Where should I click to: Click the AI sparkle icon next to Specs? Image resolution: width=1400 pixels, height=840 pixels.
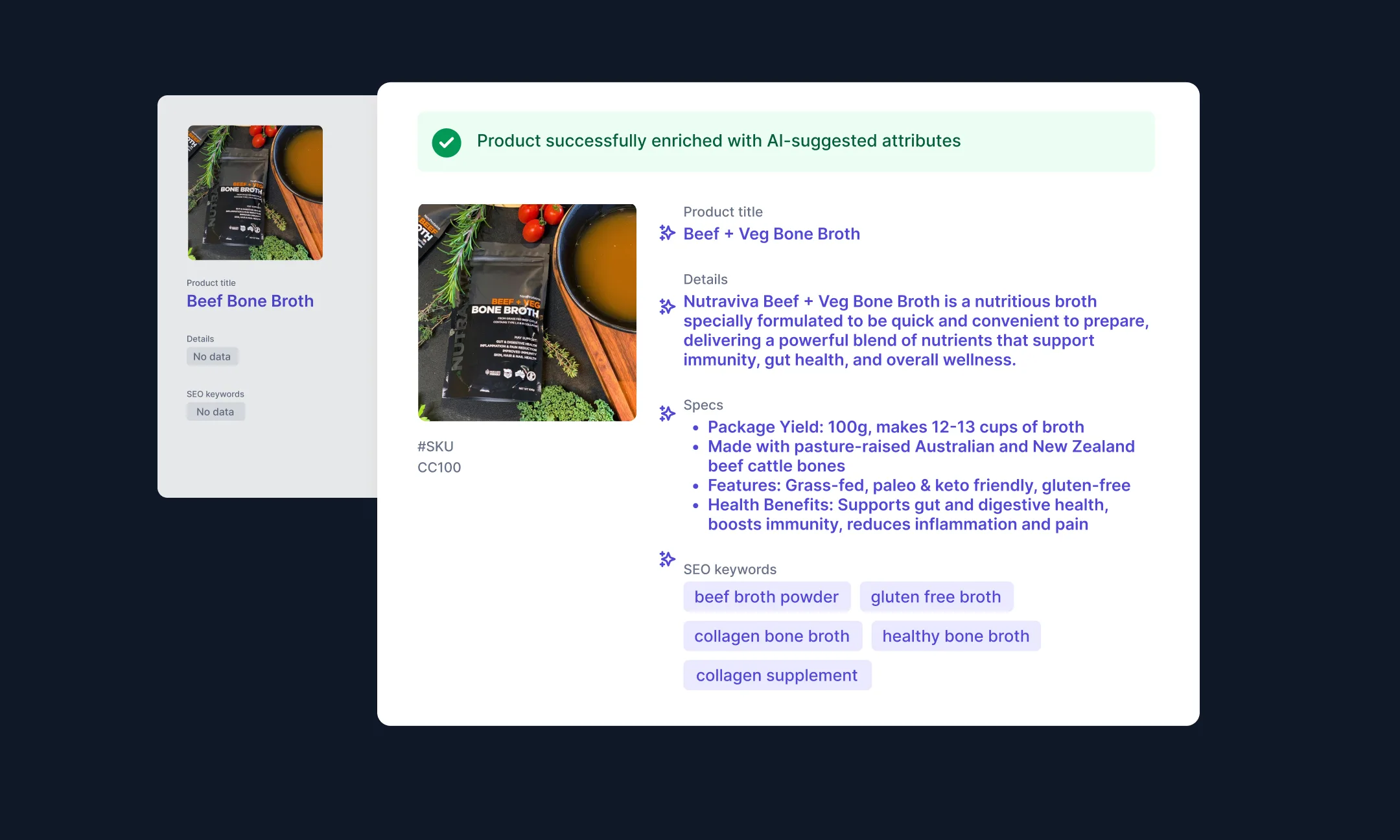[x=667, y=413]
